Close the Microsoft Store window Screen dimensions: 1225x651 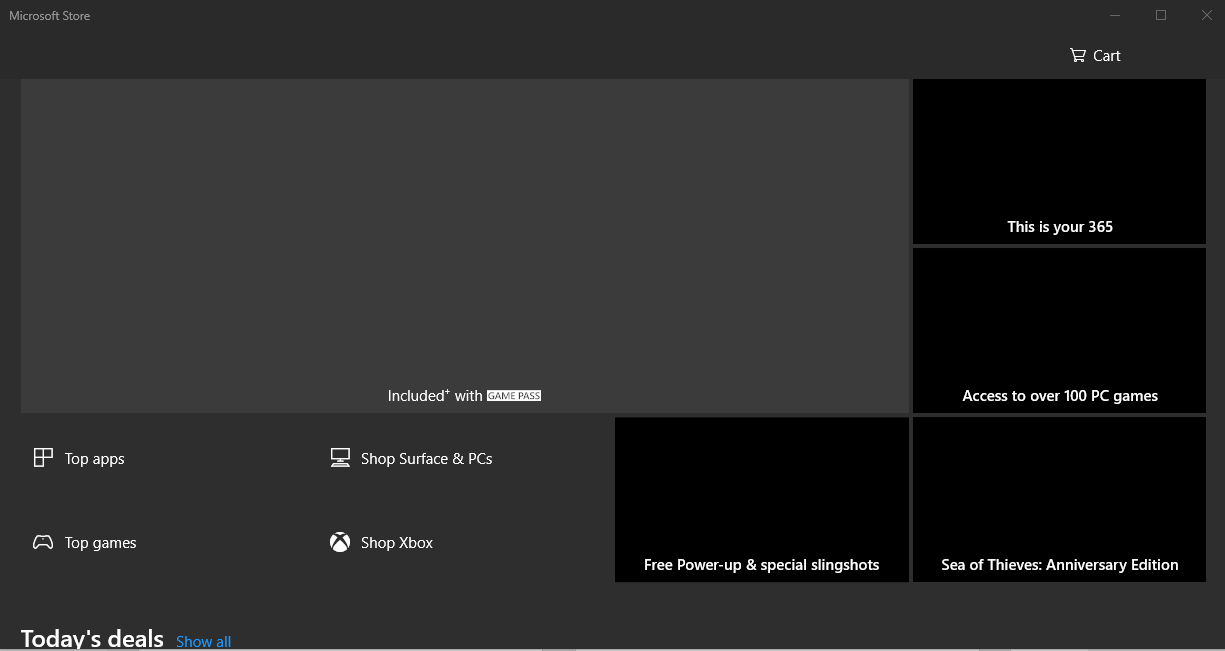[x=1206, y=15]
